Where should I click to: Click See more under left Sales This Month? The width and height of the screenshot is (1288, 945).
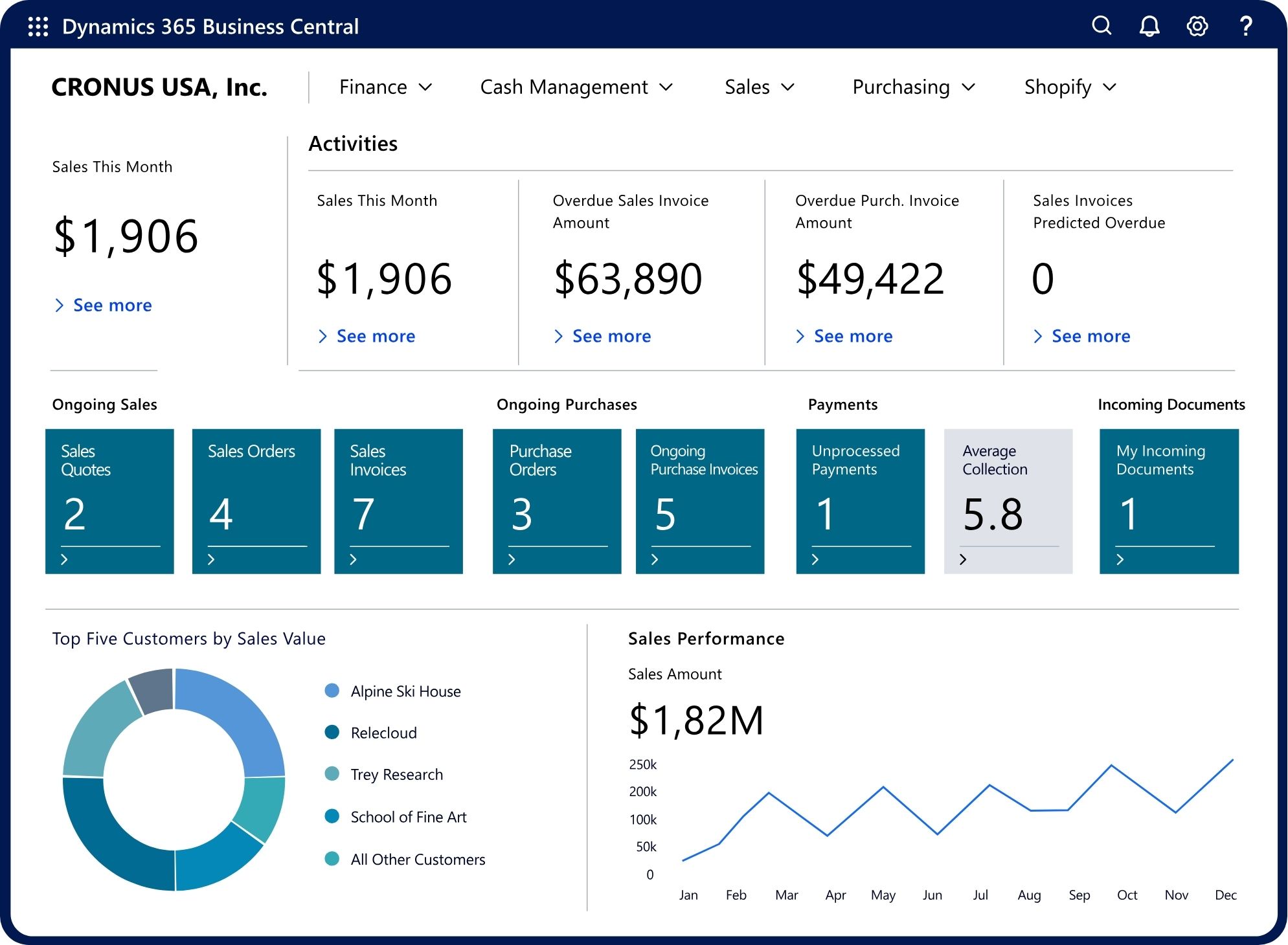click(104, 306)
